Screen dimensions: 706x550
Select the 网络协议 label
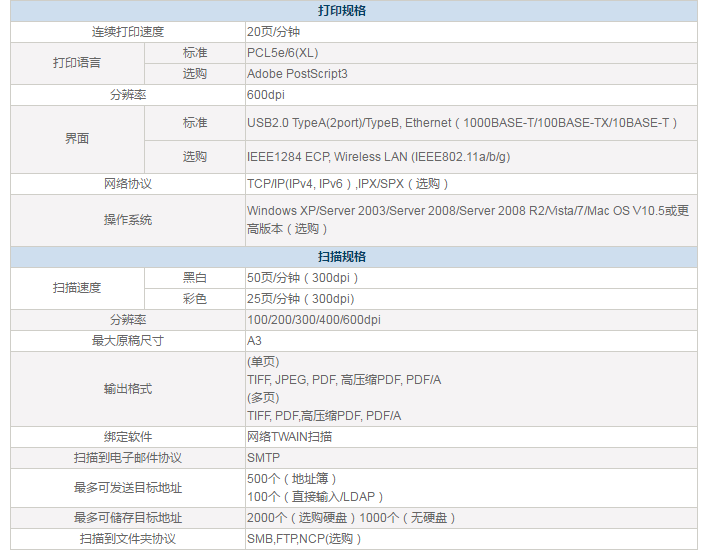(x=128, y=184)
